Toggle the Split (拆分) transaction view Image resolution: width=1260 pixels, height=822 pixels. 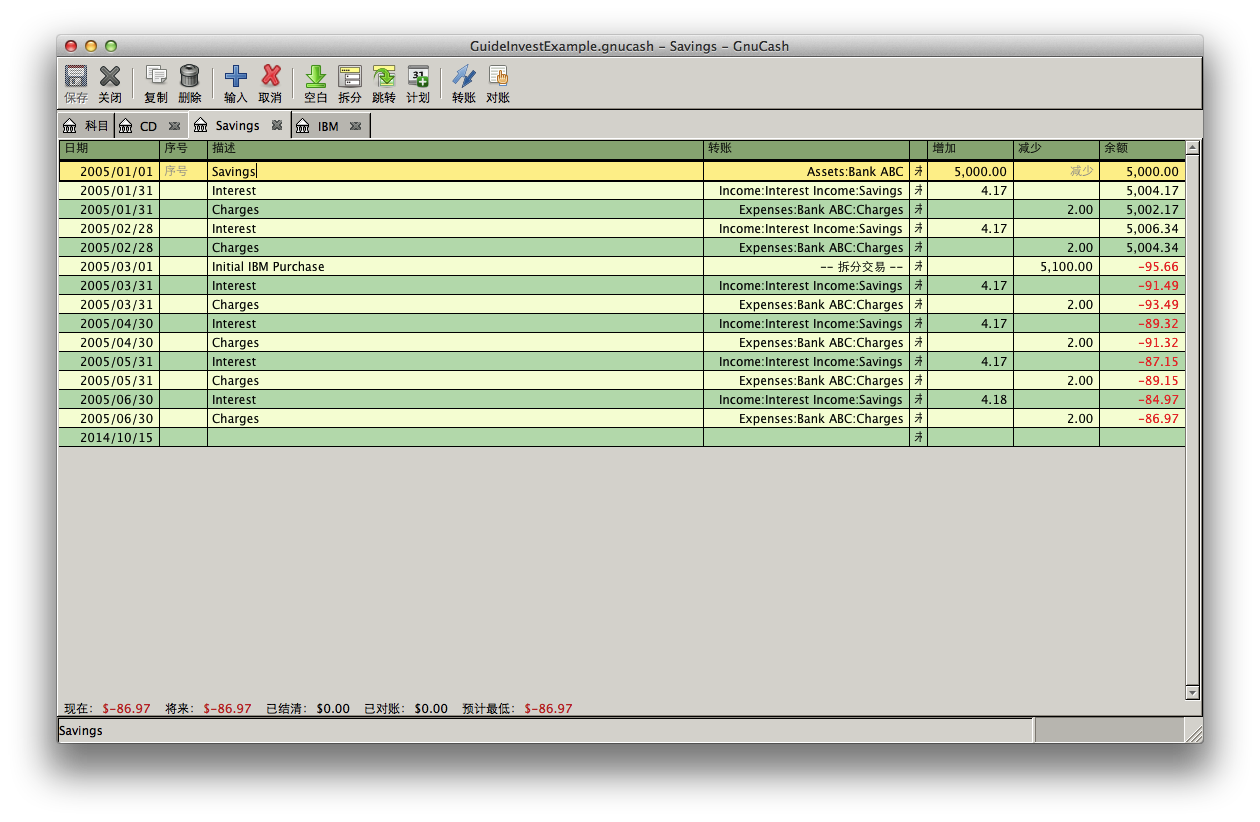pos(350,77)
